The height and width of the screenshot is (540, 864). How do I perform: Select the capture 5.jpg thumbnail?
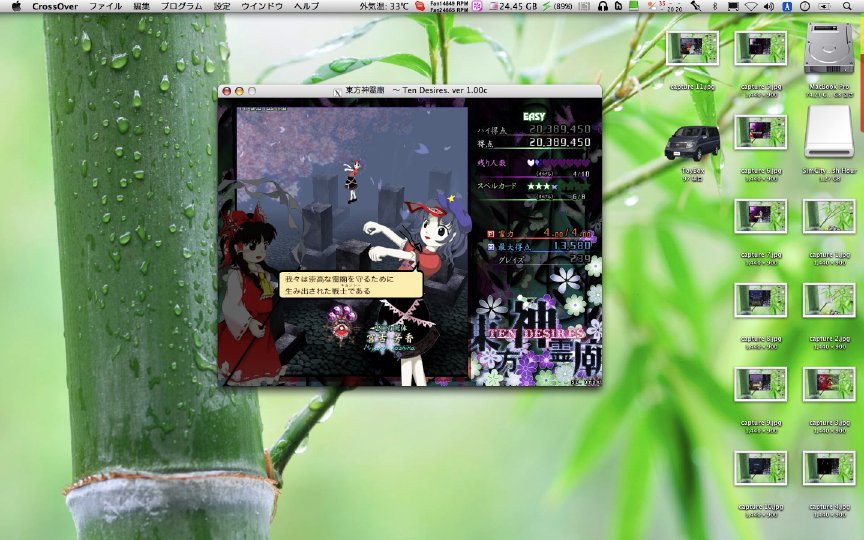click(x=760, y=48)
